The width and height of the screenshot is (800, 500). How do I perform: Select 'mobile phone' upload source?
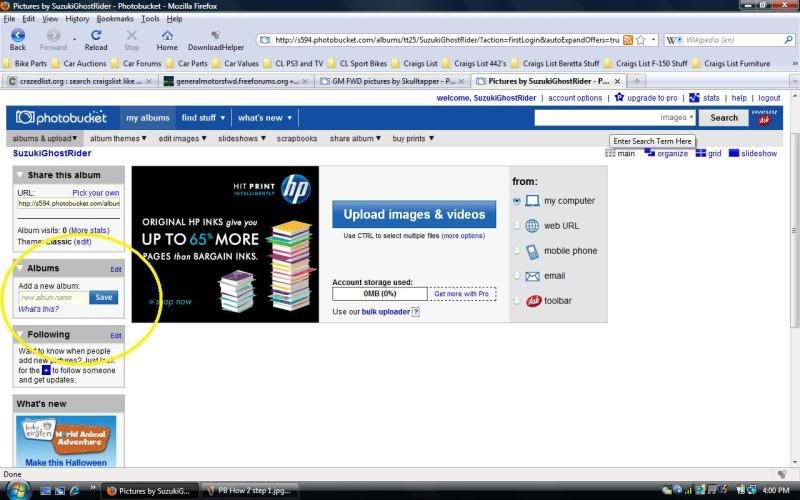coord(517,251)
